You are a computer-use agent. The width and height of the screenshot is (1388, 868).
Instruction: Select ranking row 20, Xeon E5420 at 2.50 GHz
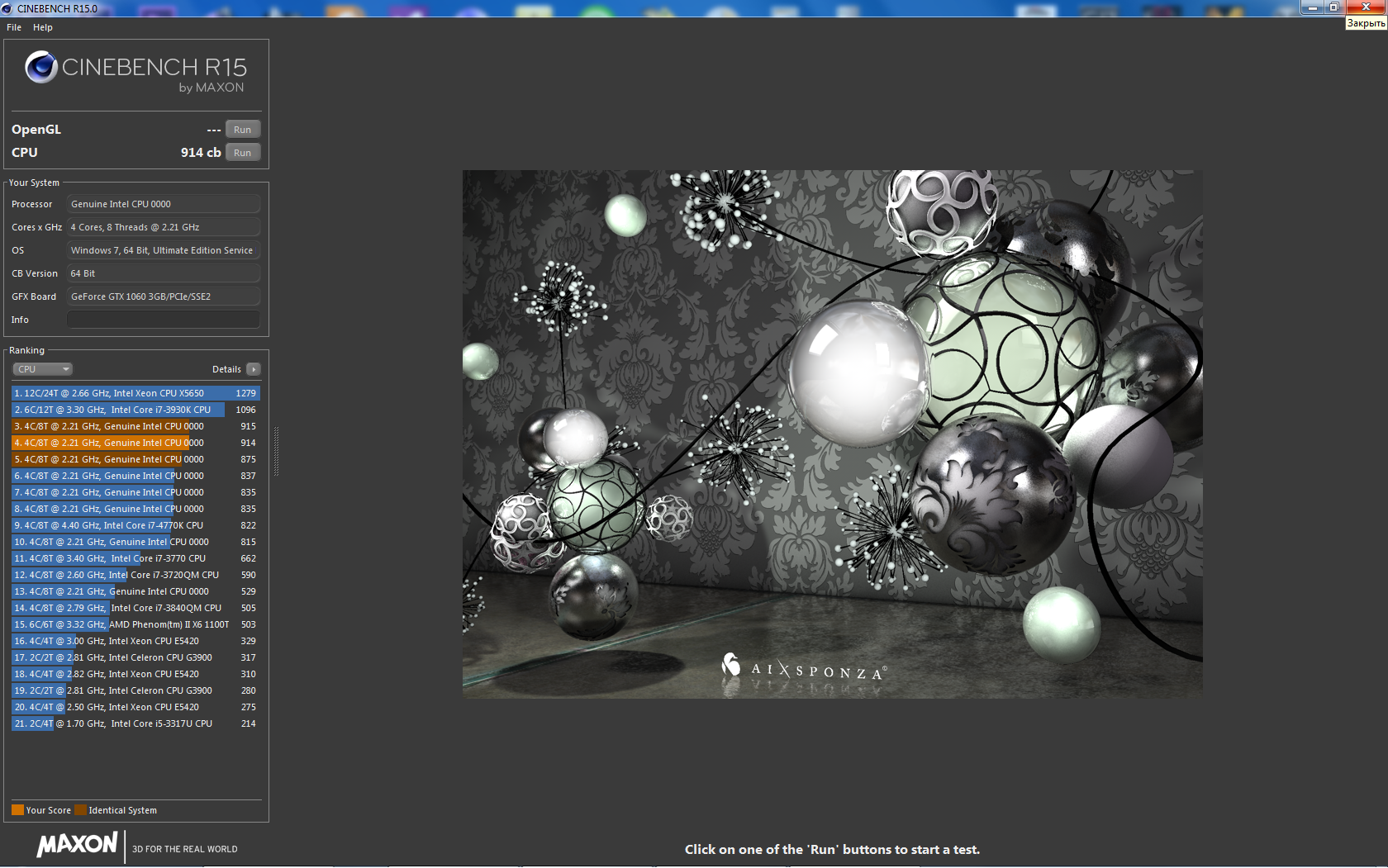click(135, 707)
